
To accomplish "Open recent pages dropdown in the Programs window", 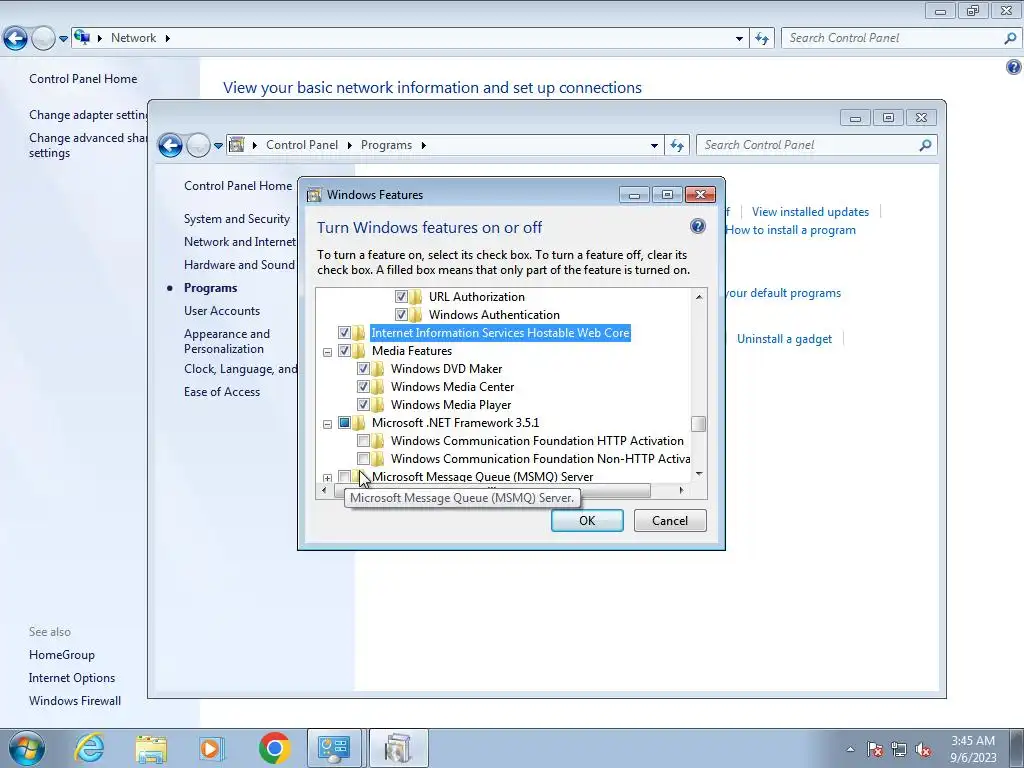I will (218, 146).
